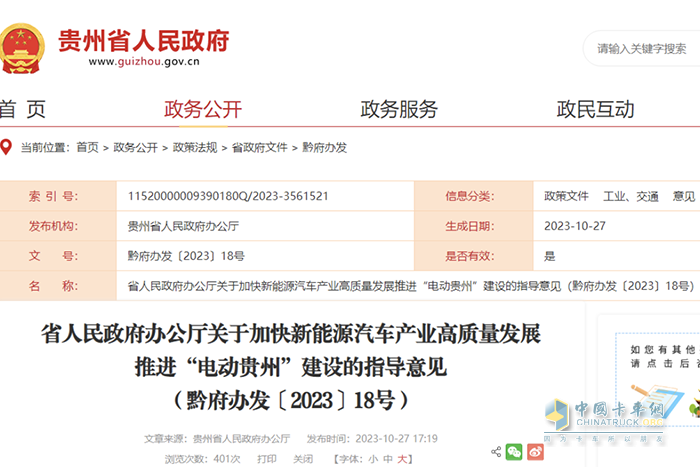Screen dimensions: 700x467
Task: Open the 政民互动 navigation tab
Action: point(595,109)
